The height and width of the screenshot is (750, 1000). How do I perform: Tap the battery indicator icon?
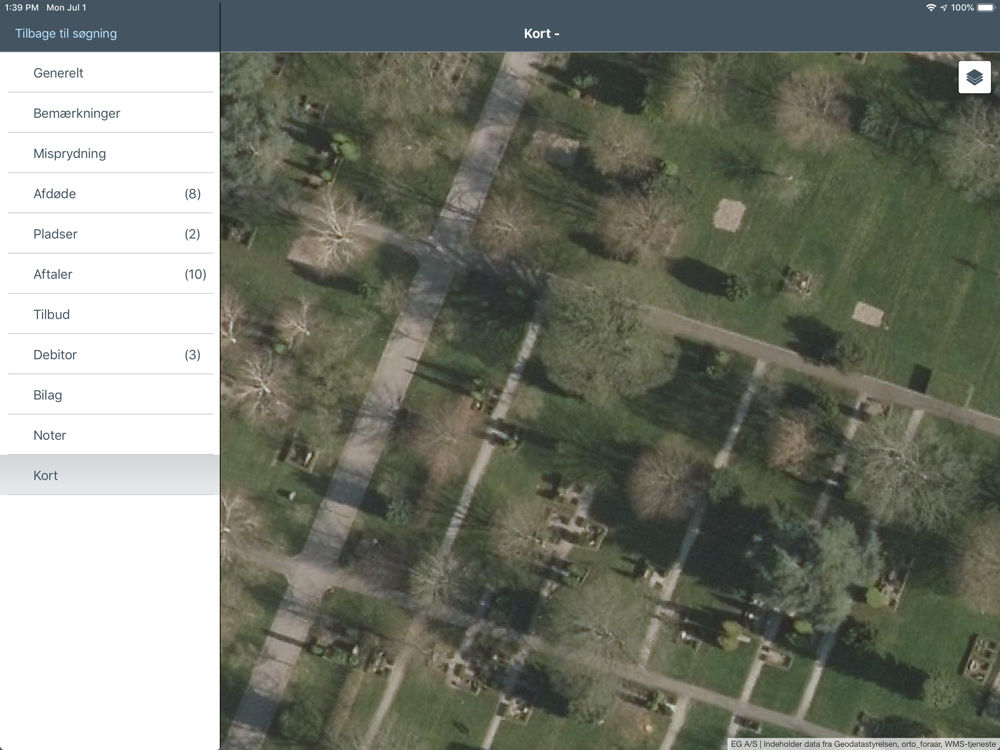(986, 8)
